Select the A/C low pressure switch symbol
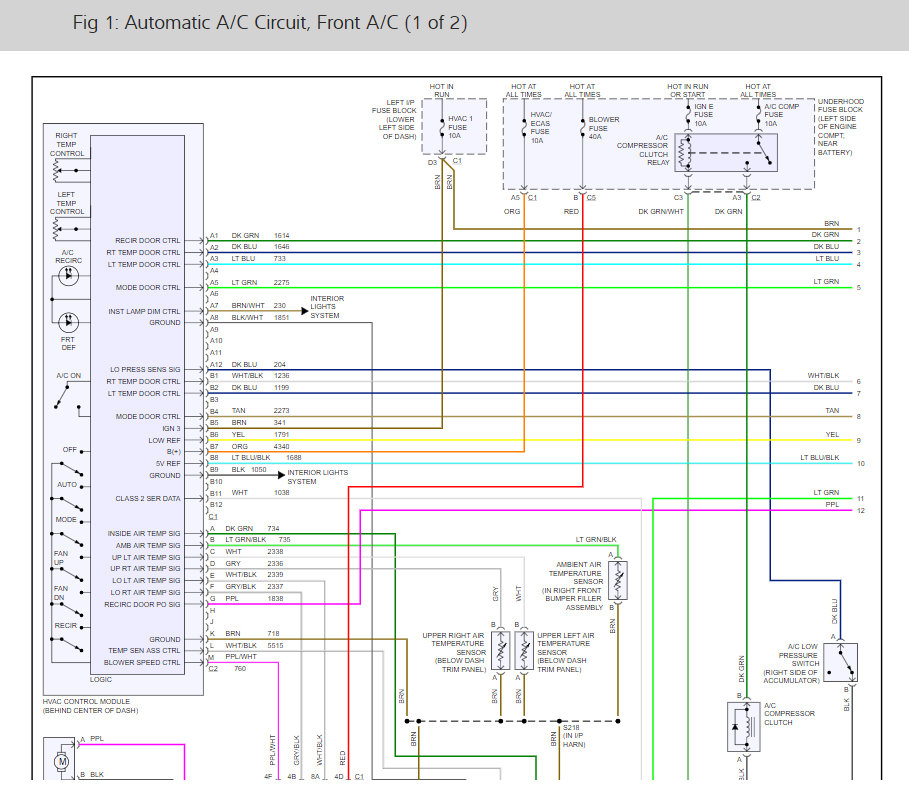 coord(841,662)
